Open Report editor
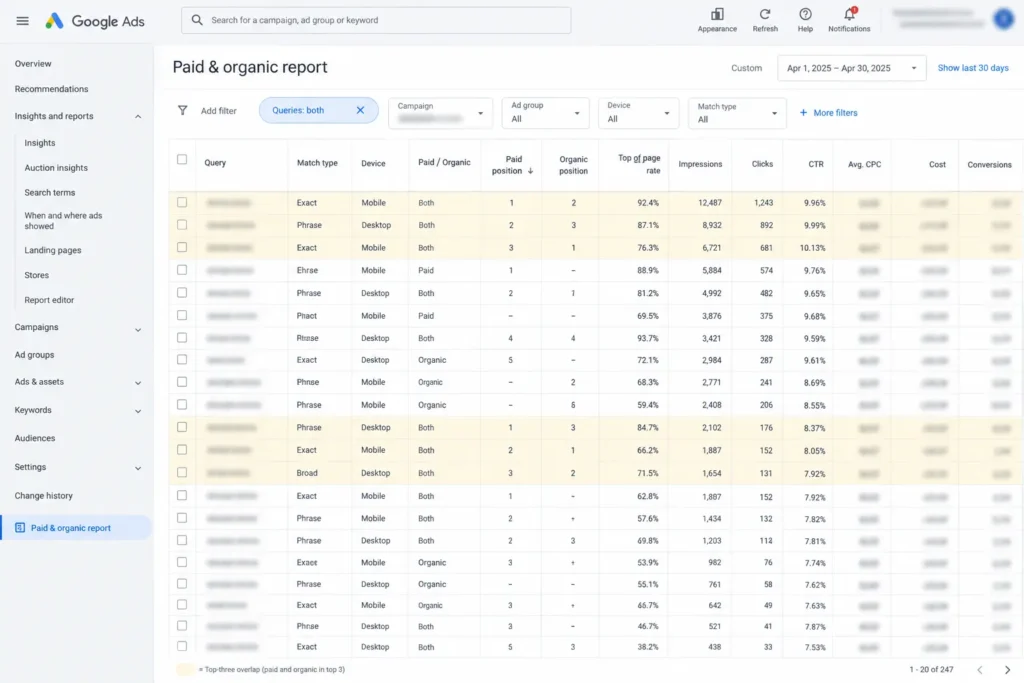Image resolution: width=1024 pixels, height=683 pixels. 49,300
